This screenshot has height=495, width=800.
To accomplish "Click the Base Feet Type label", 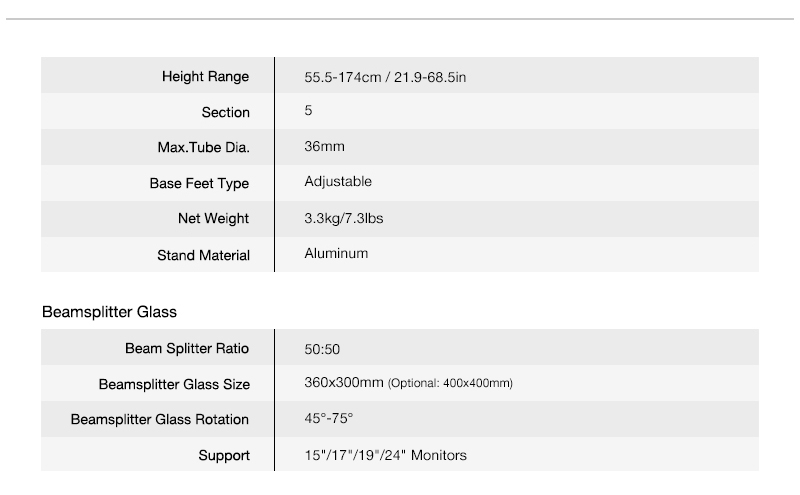I will tap(199, 184).
